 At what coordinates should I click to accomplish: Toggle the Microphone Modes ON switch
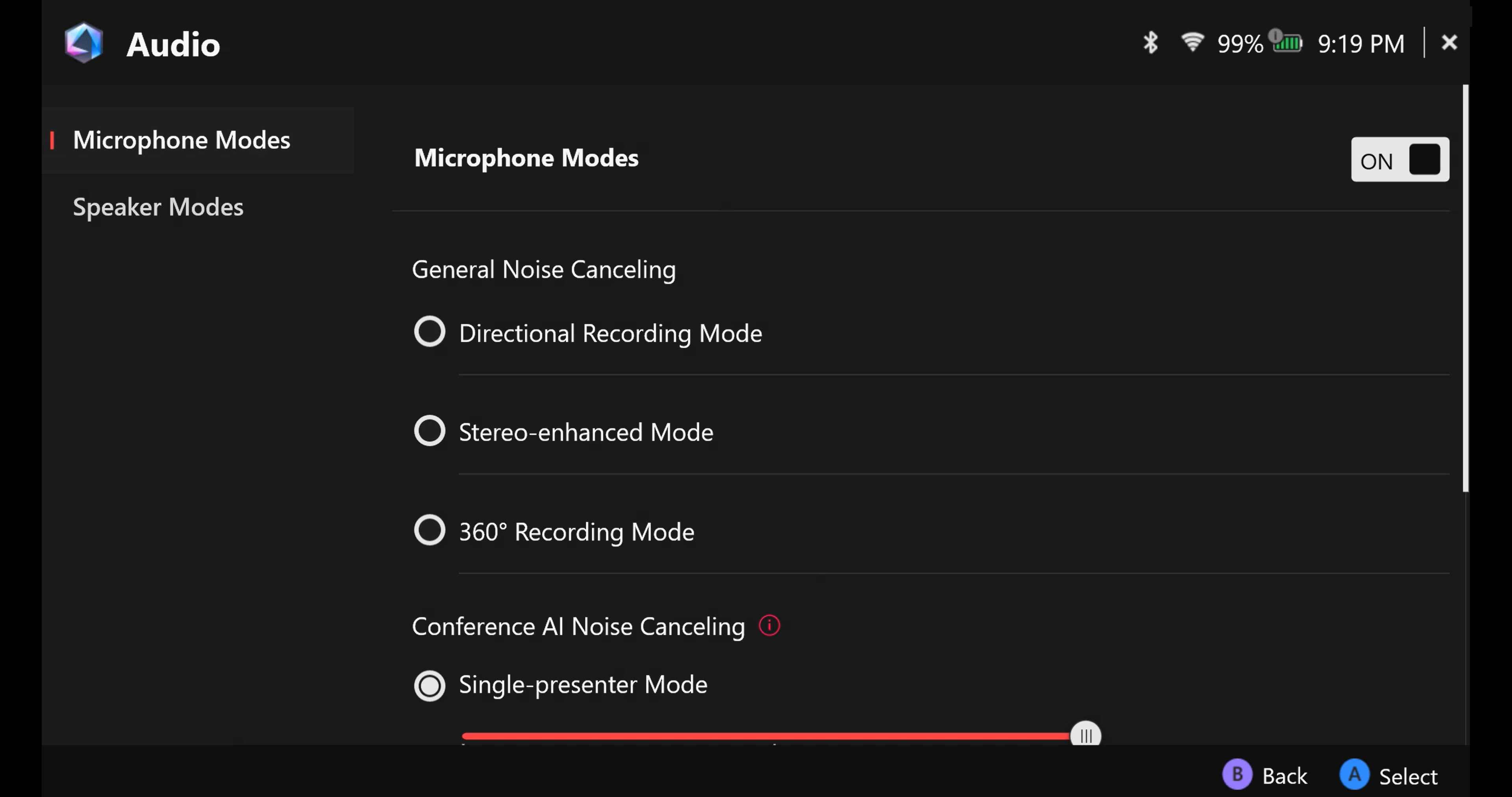(1399, 159)
